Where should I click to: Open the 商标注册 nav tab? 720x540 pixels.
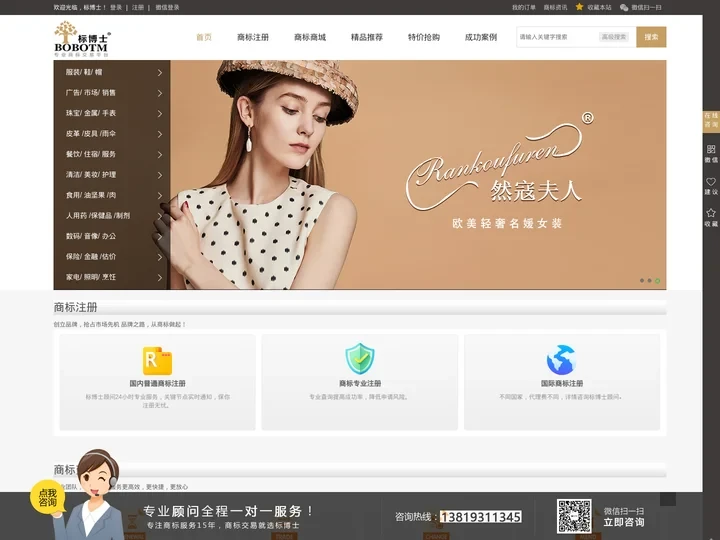(253, 37)
